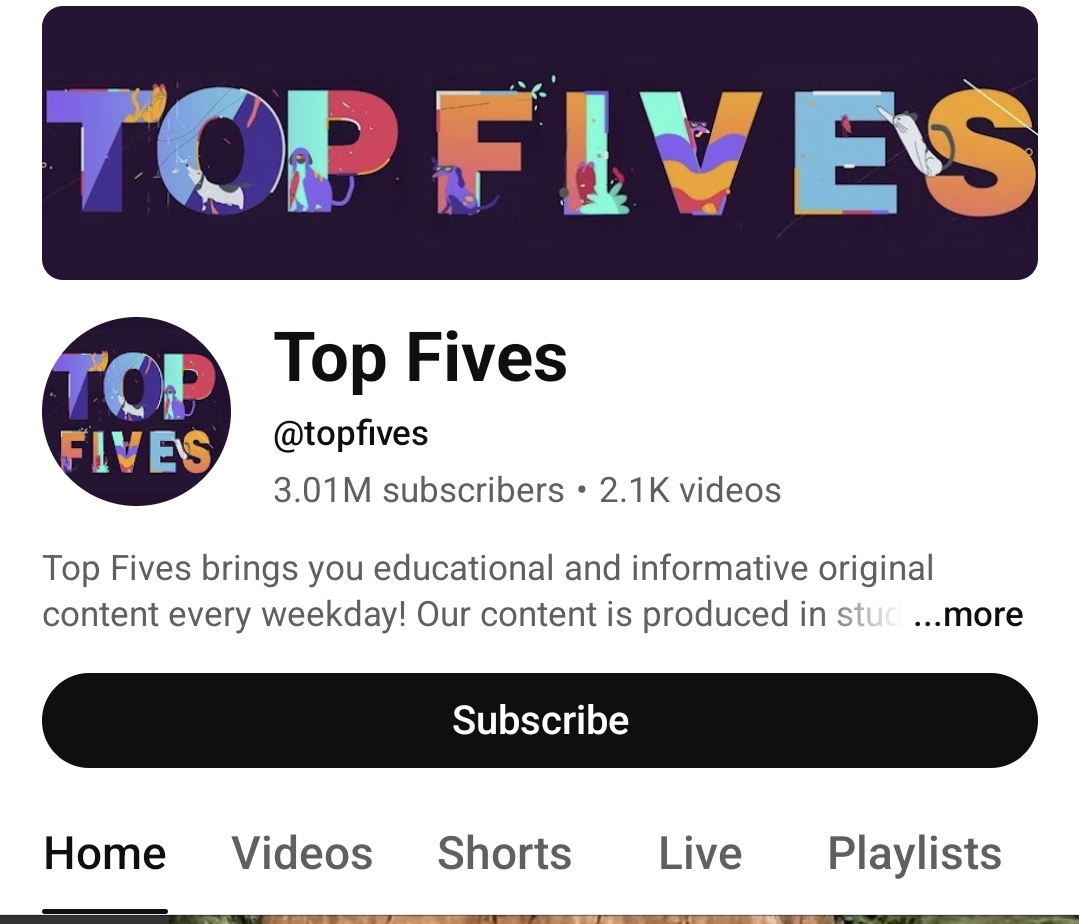Tap the Subscribe button
Image resolution: width=1079 pixels, height=924 pixels.
(x=540, y=720)
